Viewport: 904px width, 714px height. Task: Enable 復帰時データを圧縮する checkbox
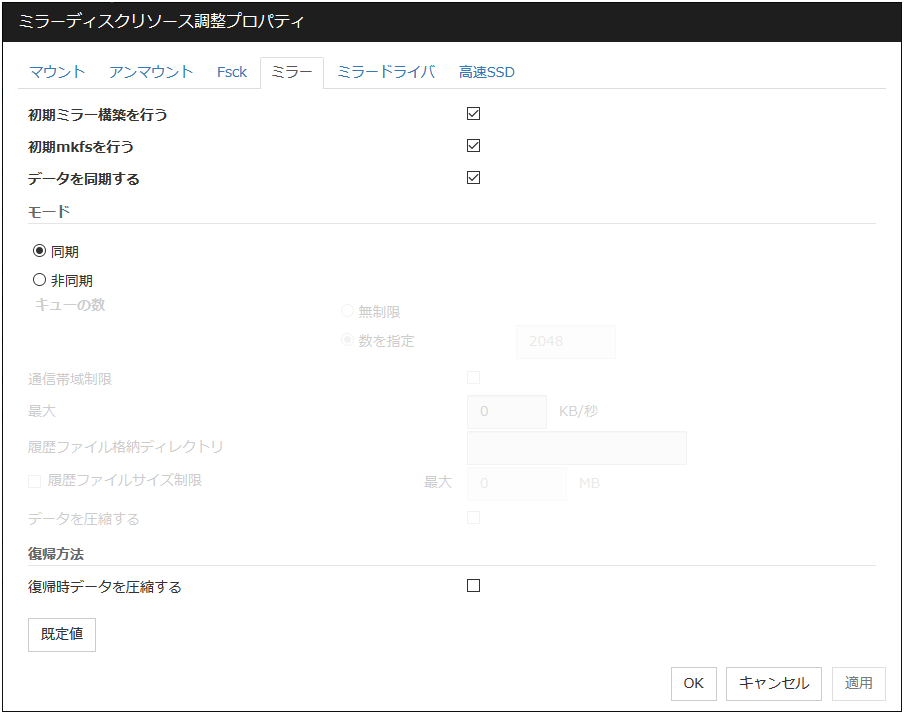(x=474, y=586)
